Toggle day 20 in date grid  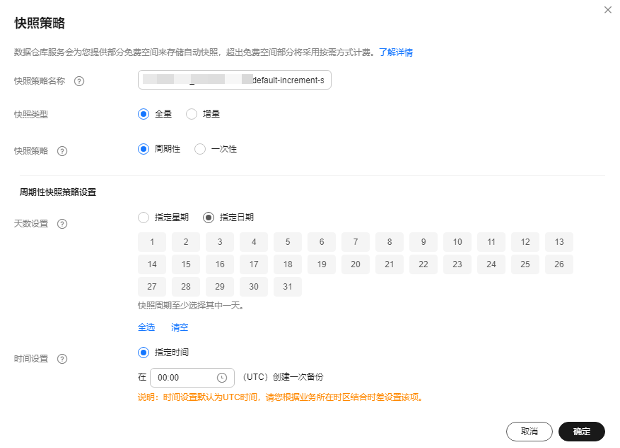(355, 265)
